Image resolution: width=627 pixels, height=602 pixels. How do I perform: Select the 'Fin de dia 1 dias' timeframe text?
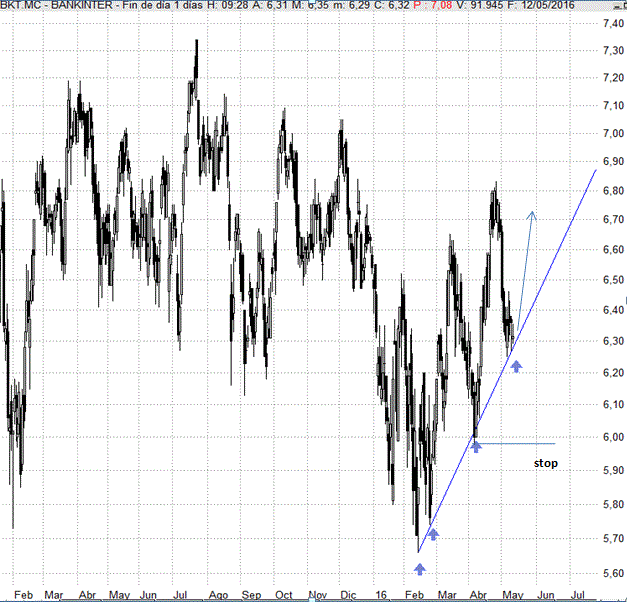coord(162,5)
